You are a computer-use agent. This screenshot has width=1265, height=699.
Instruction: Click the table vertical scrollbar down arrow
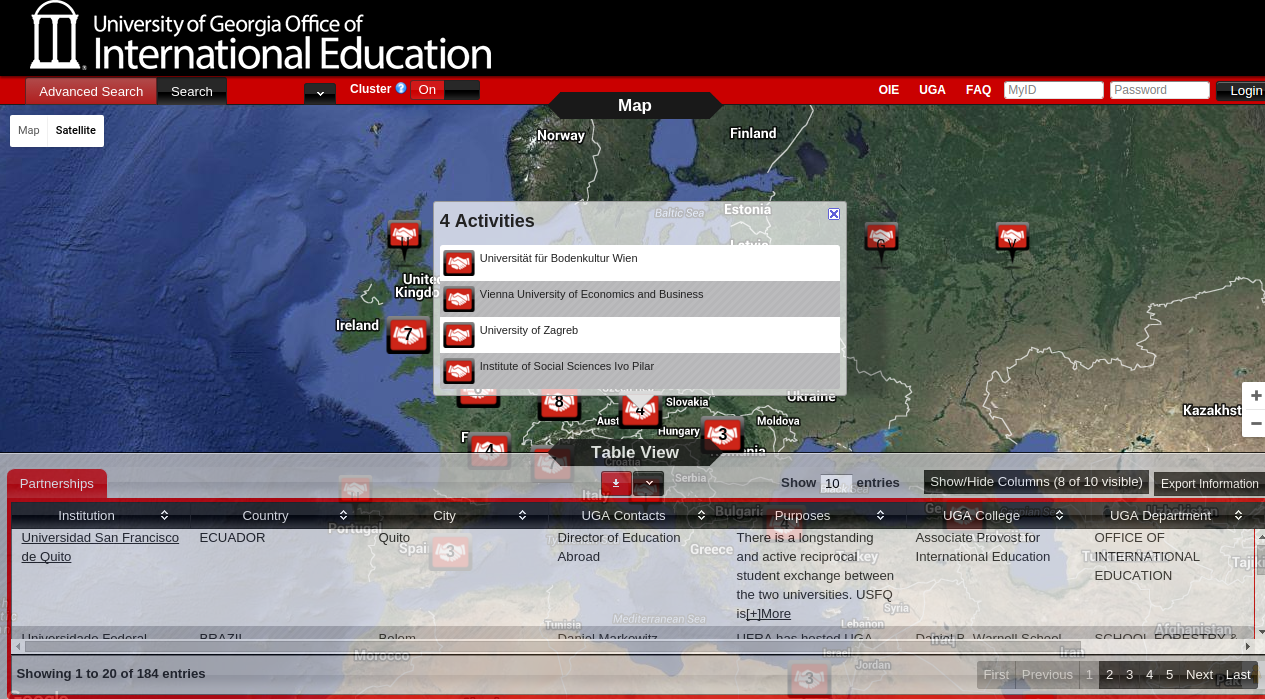click(1260, 632)
